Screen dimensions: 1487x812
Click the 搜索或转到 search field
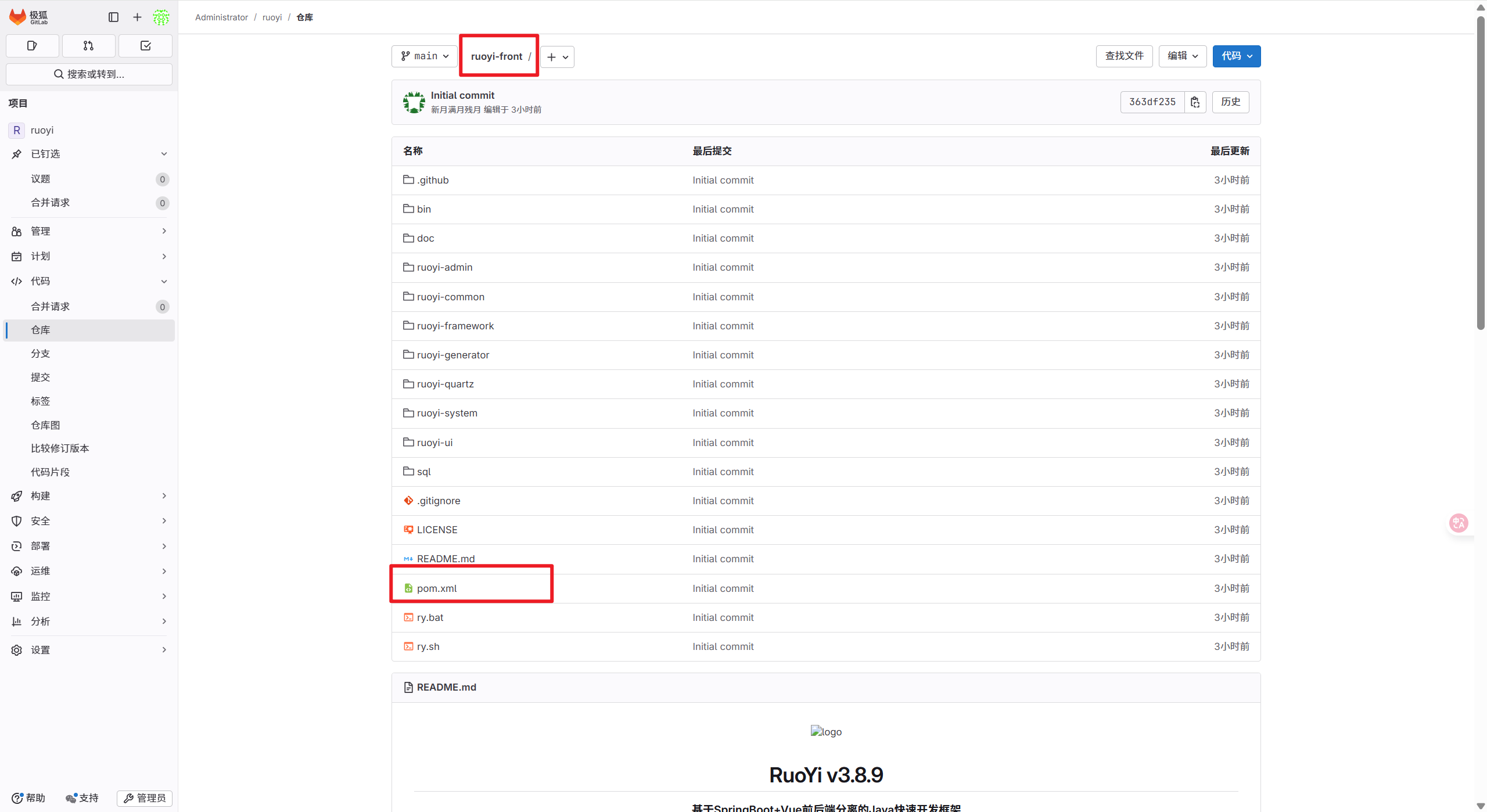coord(89,74)
